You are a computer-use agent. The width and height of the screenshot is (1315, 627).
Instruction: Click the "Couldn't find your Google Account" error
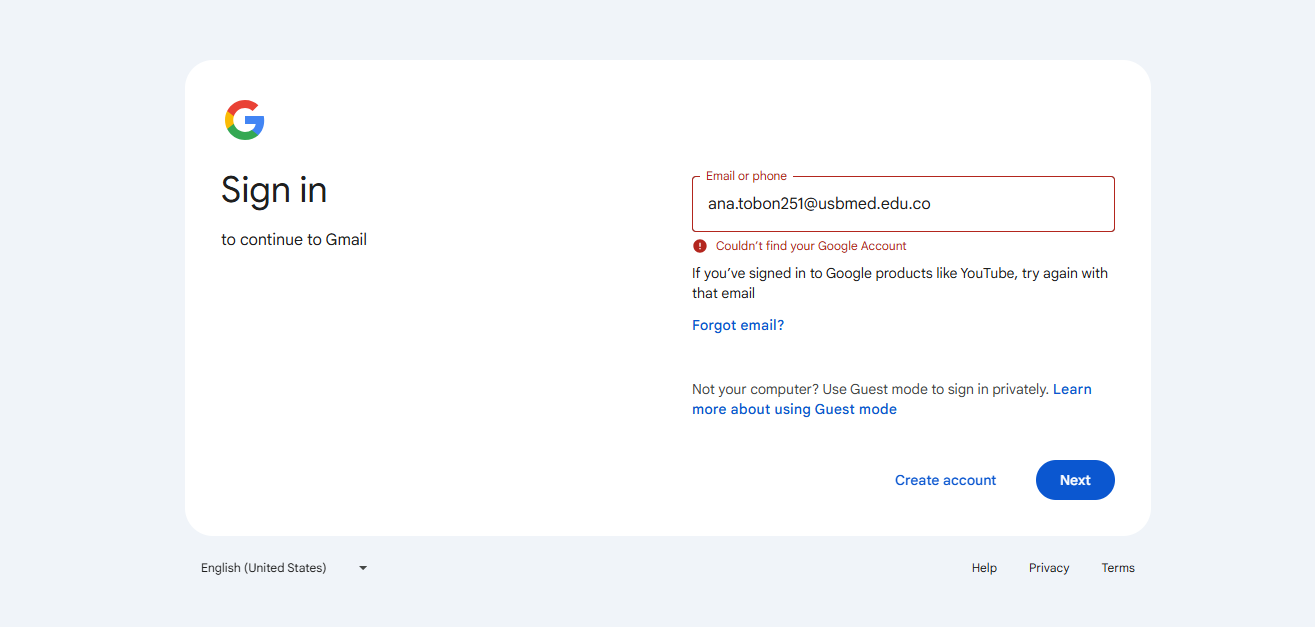pos(811,246)
